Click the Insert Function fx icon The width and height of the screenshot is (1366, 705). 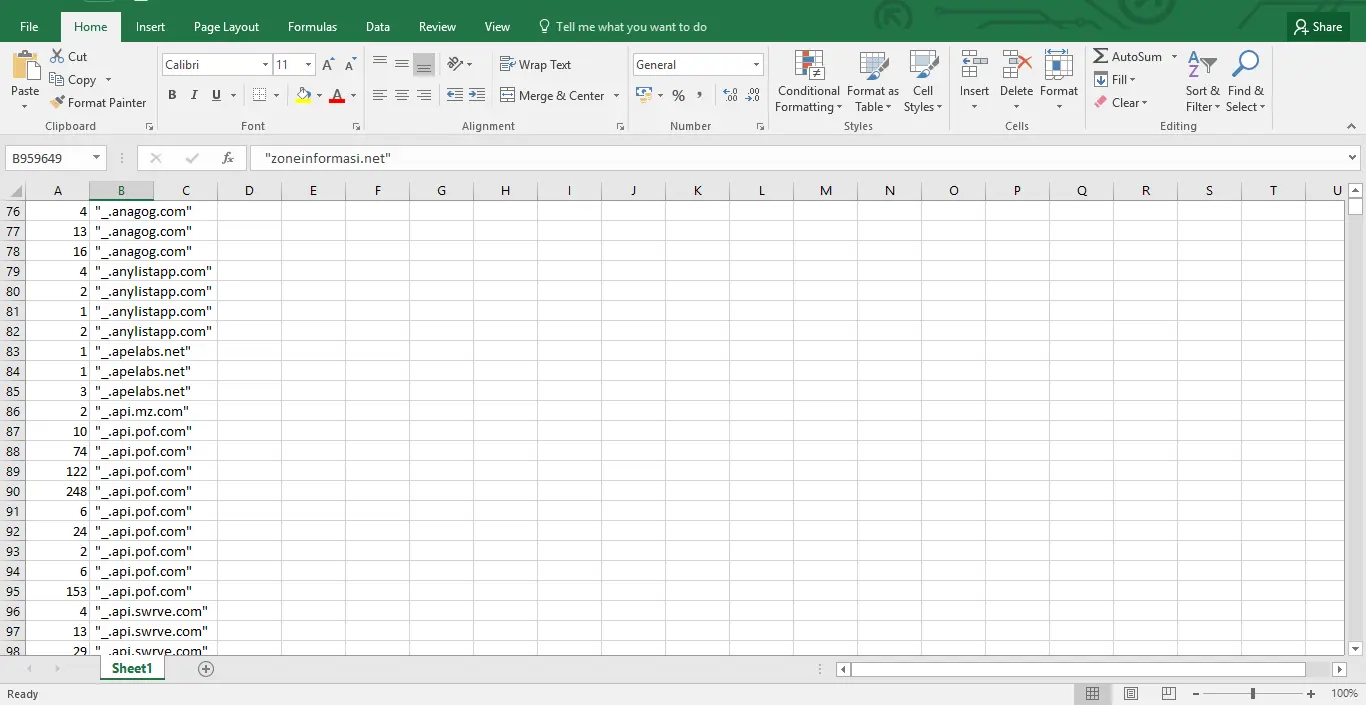click(228, 158)
